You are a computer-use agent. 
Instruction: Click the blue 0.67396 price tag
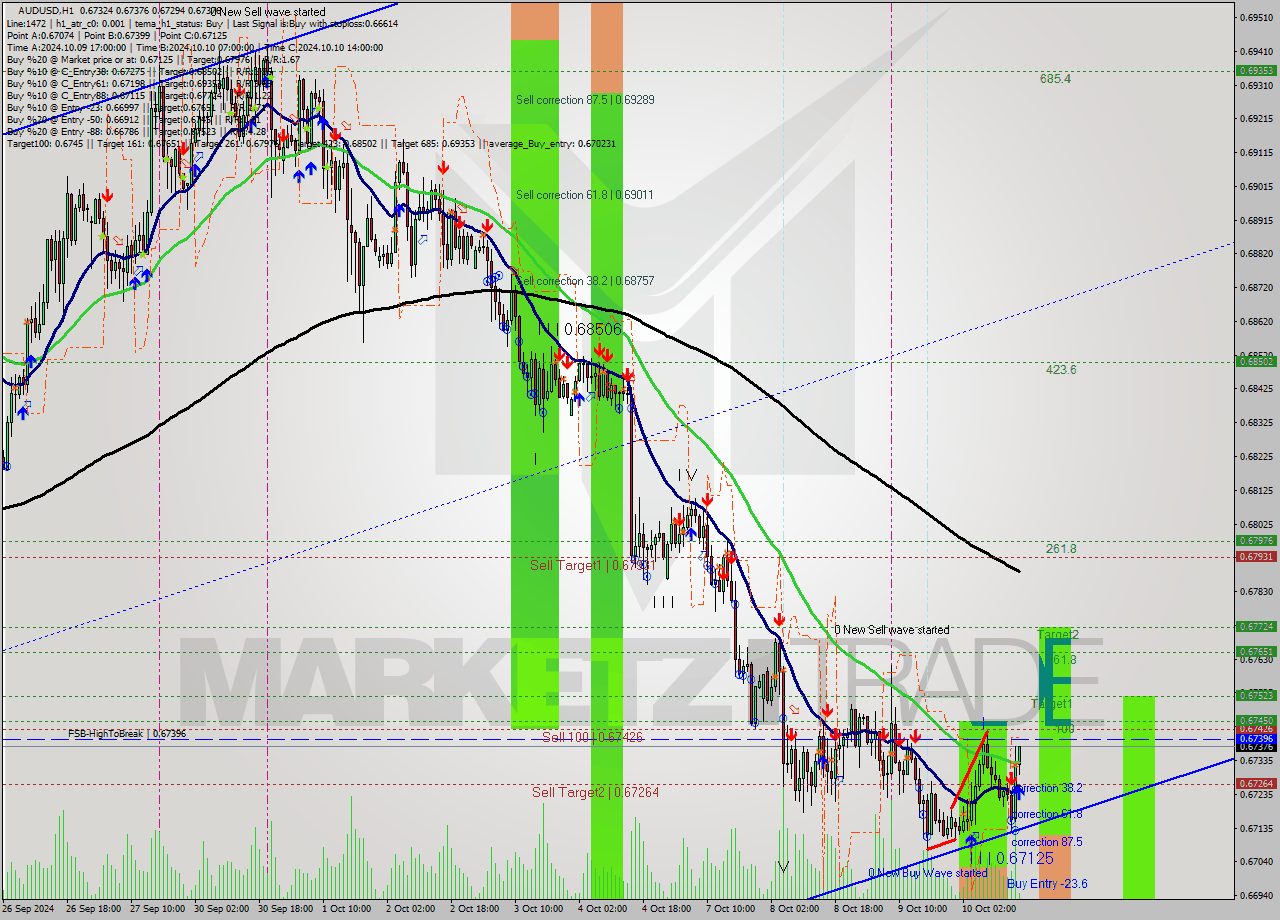(x=1256, y=738)
